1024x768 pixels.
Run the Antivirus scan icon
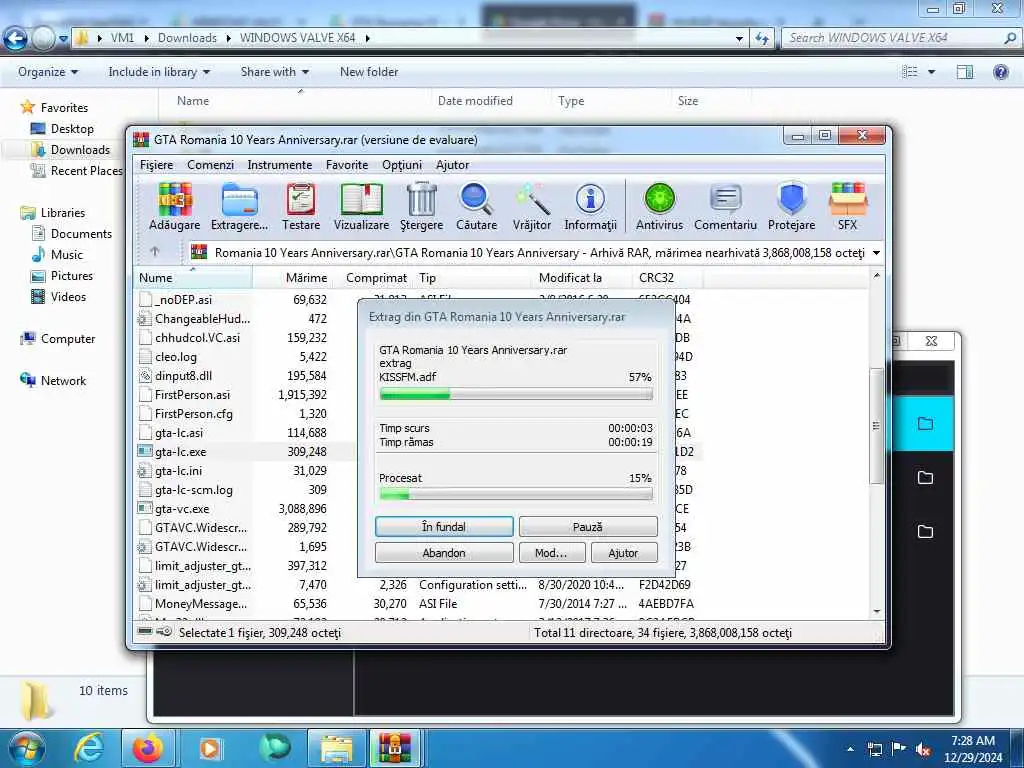click(x=659, y=206)
